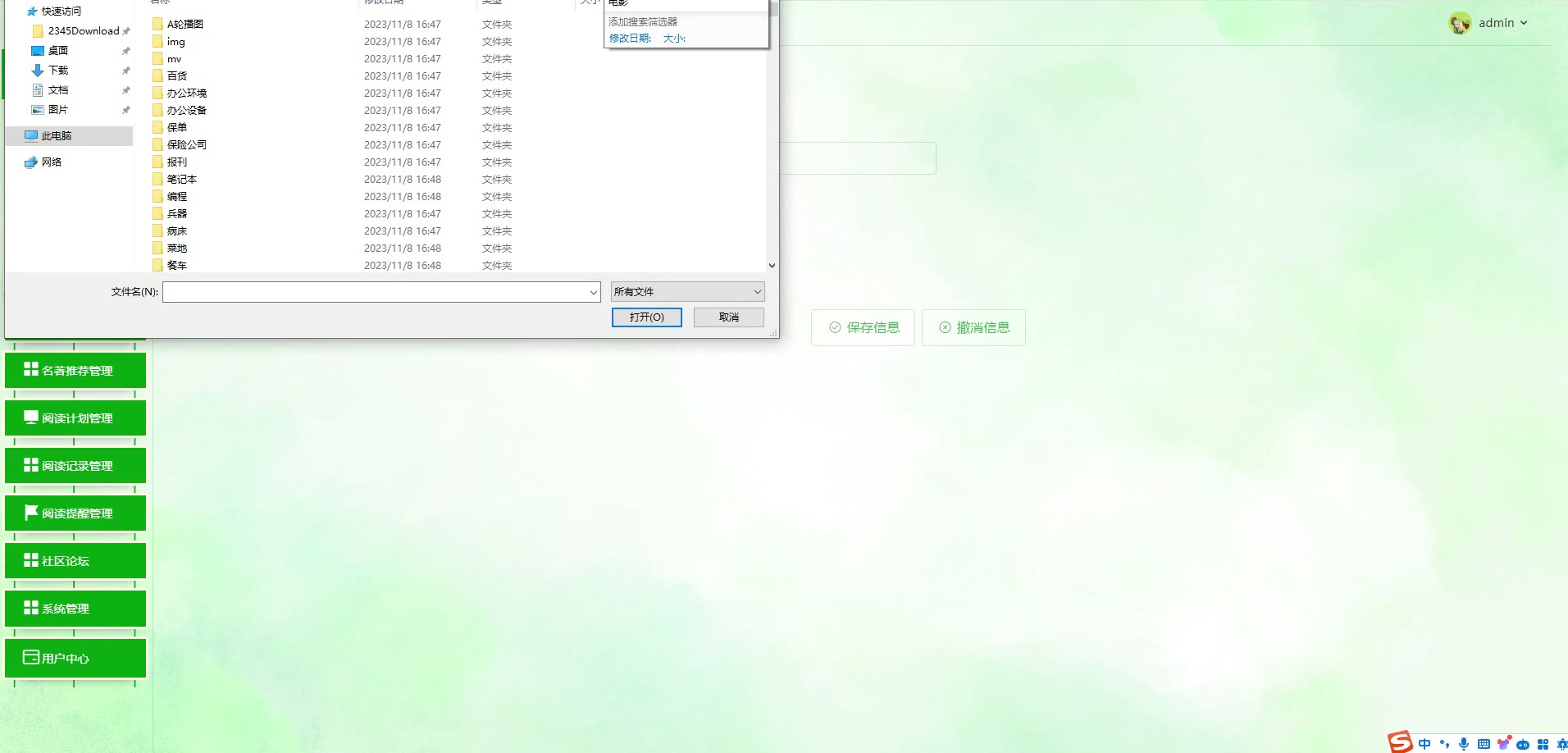Image resolution: width=1568 pixels, height=753 pixels.
Task: Select the 保险公司 folder
Action: (187, 144)
